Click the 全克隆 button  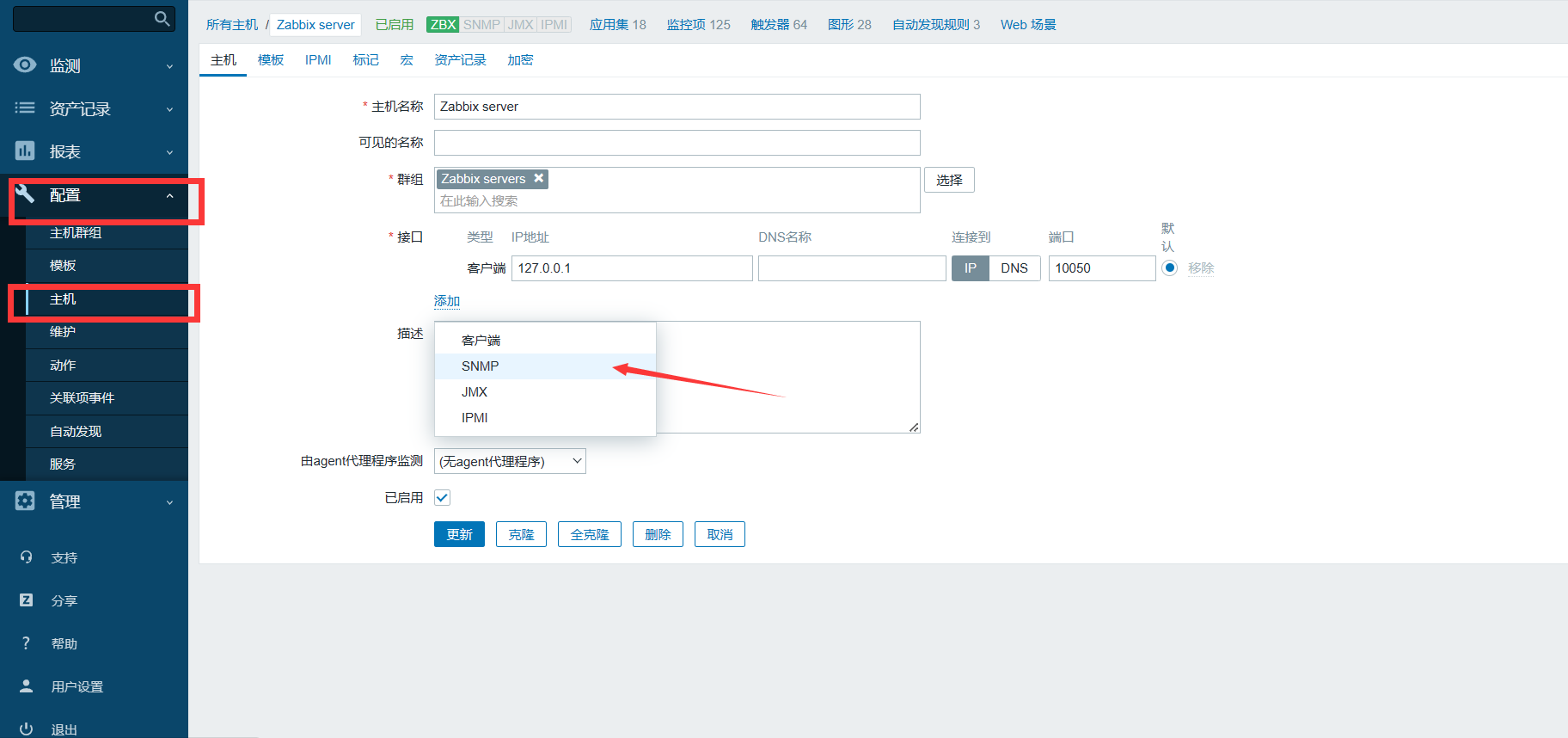tap(590, 534)
